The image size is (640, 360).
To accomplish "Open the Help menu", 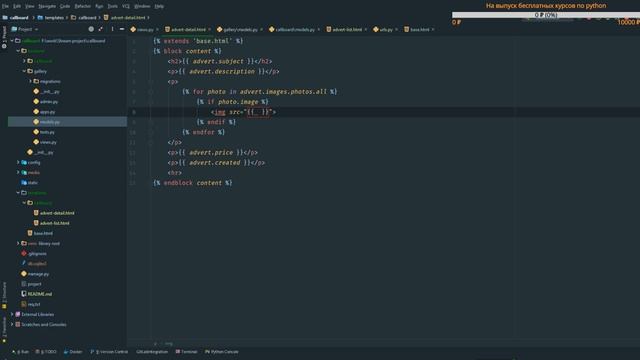I will [159, 6].
